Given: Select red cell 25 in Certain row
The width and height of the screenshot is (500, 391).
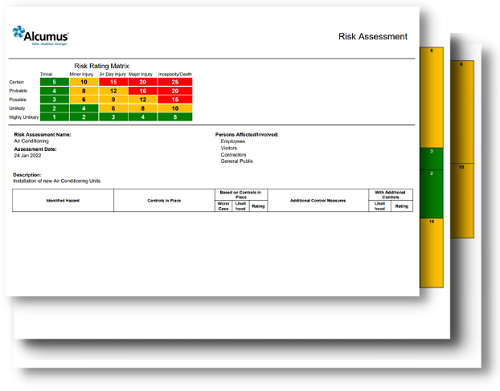Looking at the screenshot, I should [x=175, y=82].
